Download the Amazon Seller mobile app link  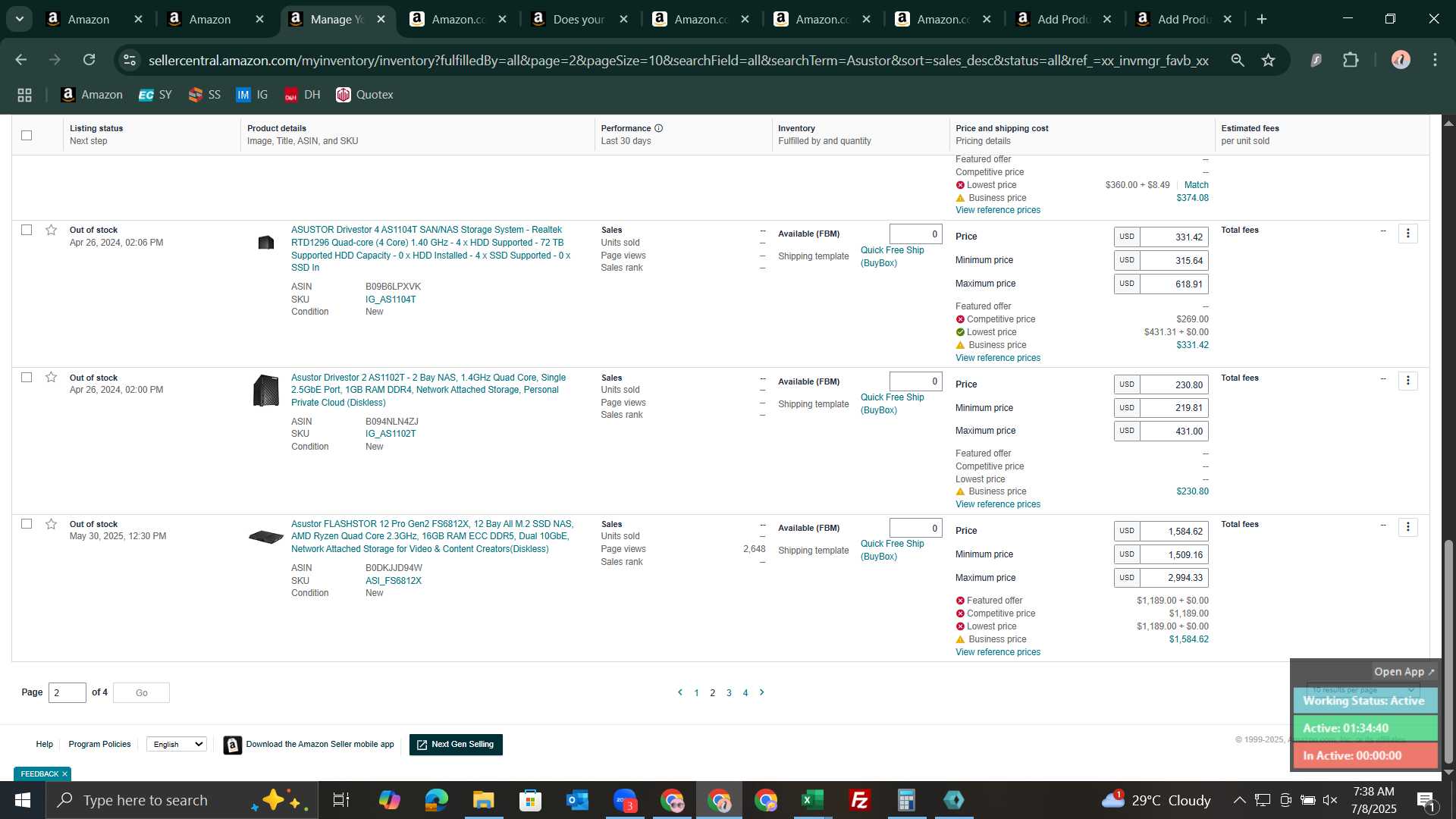(x=320, y=745)
